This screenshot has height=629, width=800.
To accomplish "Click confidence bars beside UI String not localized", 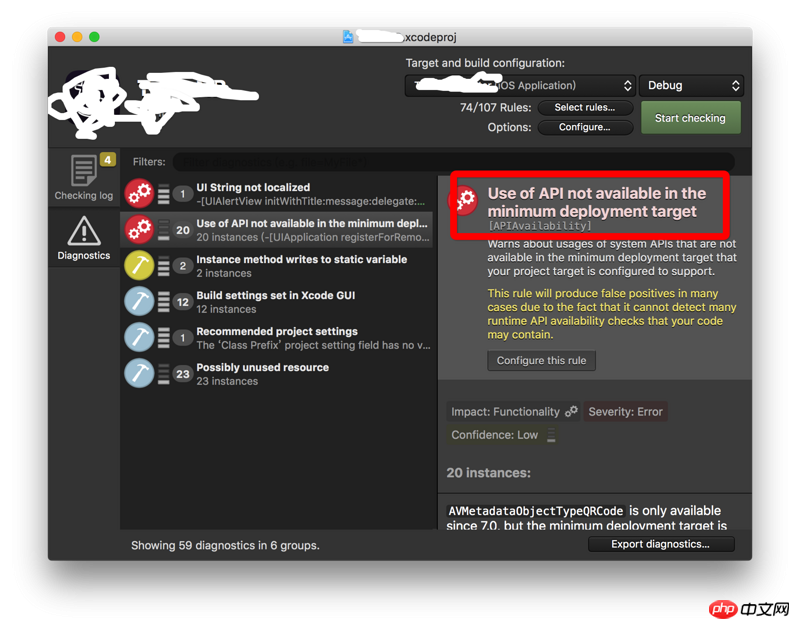I will (163, 194).
